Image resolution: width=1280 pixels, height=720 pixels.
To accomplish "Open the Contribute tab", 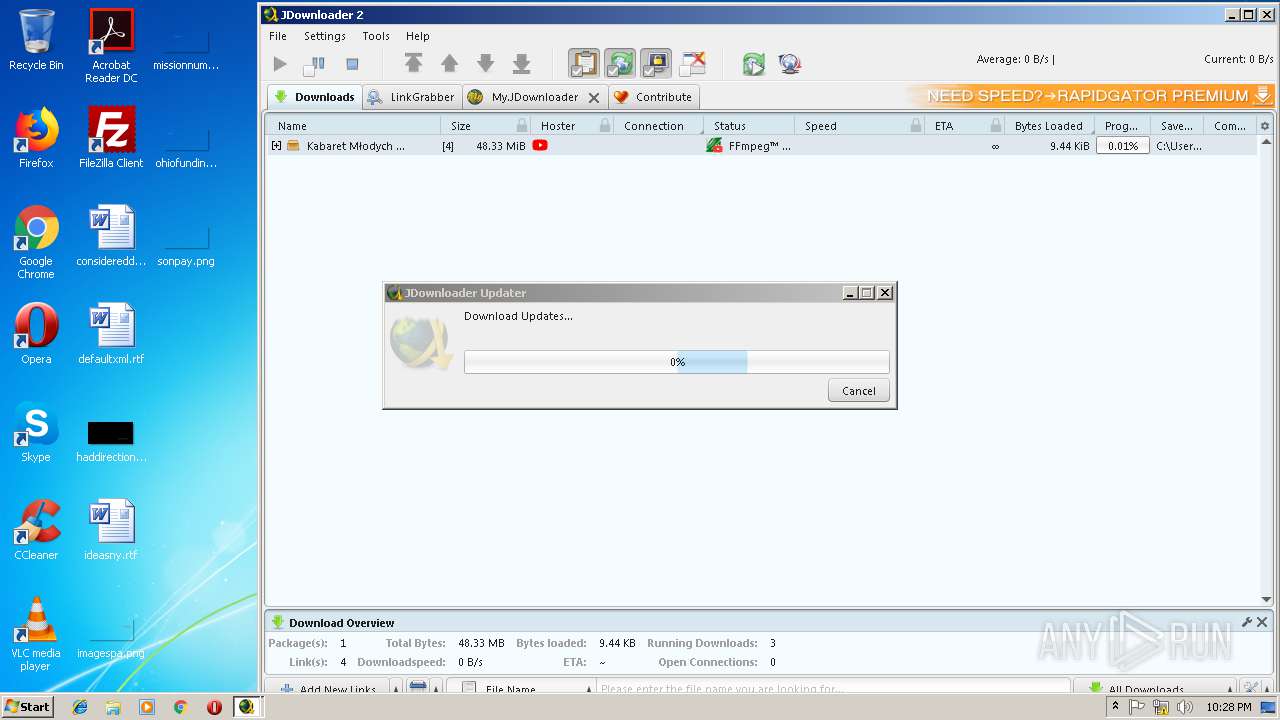I will click(653, 97).
